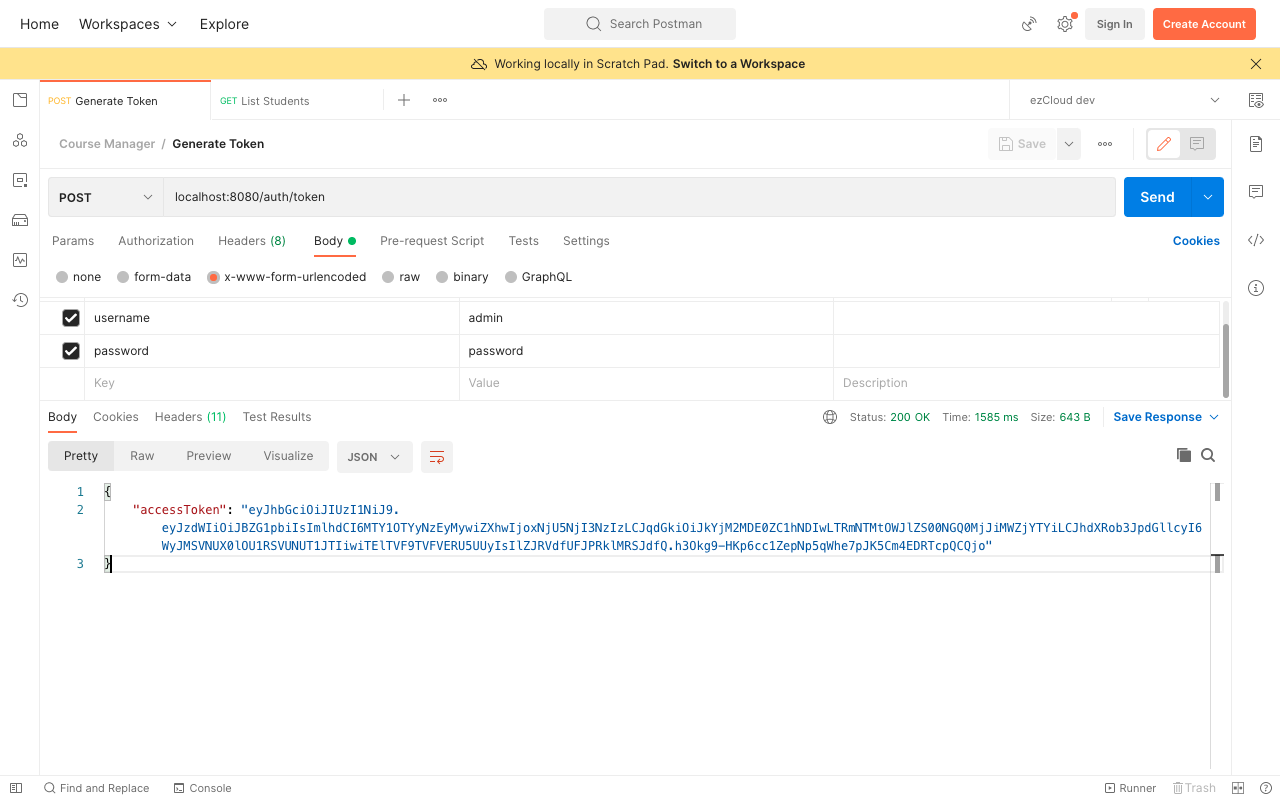Open the Workspaces dropdown

[x=128, y=24]
